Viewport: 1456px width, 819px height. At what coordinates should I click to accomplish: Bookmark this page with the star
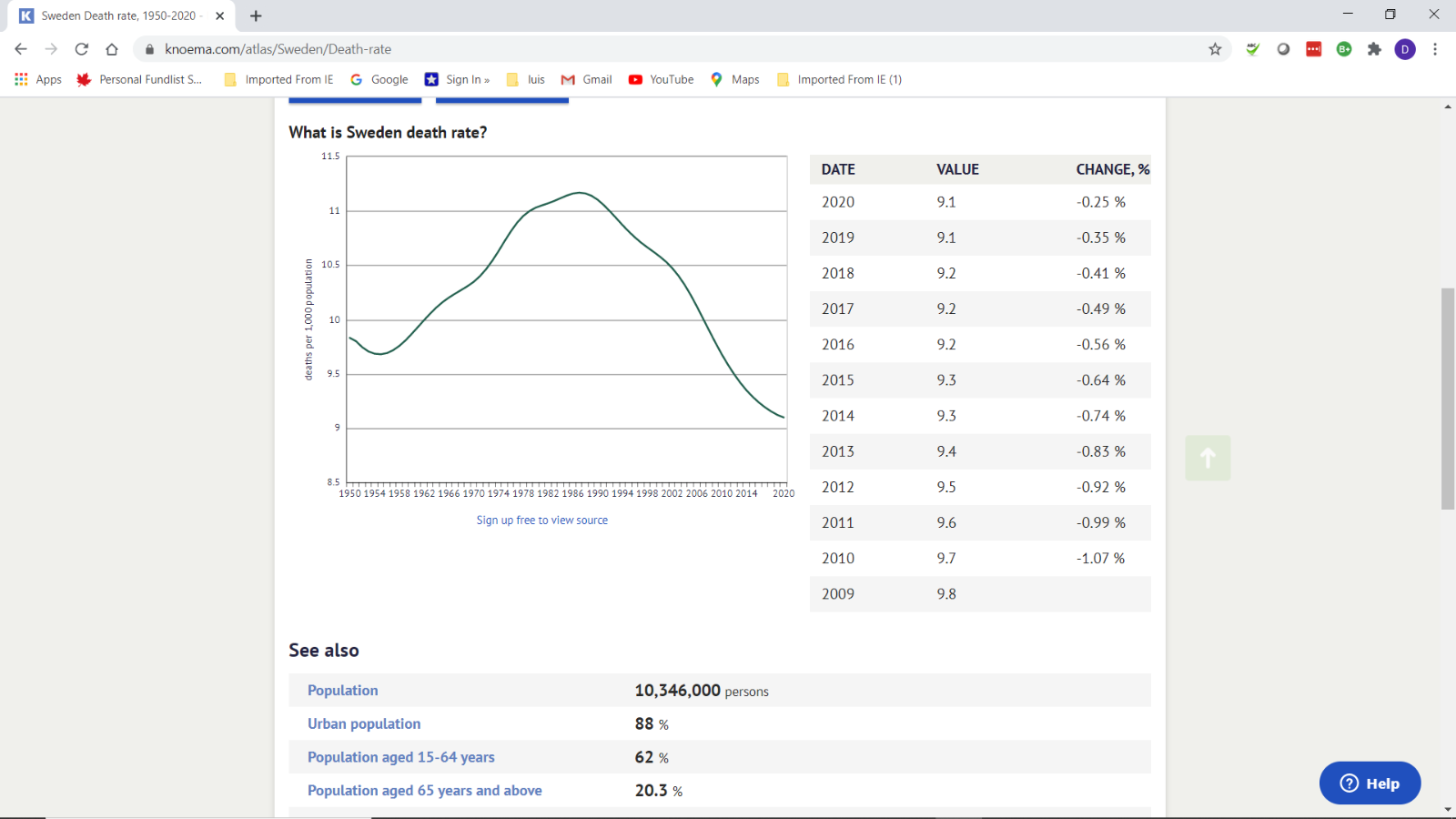(x=1215, y=49)
